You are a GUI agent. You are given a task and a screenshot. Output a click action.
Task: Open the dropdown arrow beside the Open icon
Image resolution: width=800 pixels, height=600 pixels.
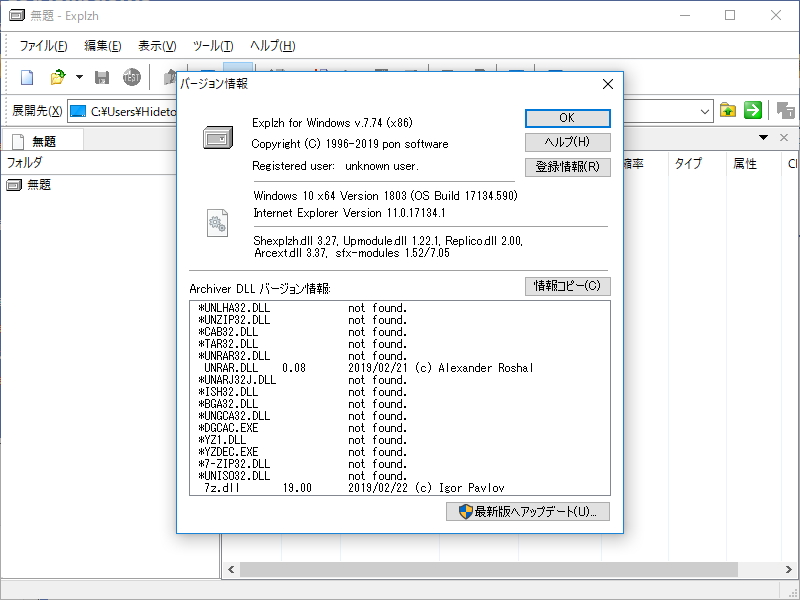coord(77,76)
